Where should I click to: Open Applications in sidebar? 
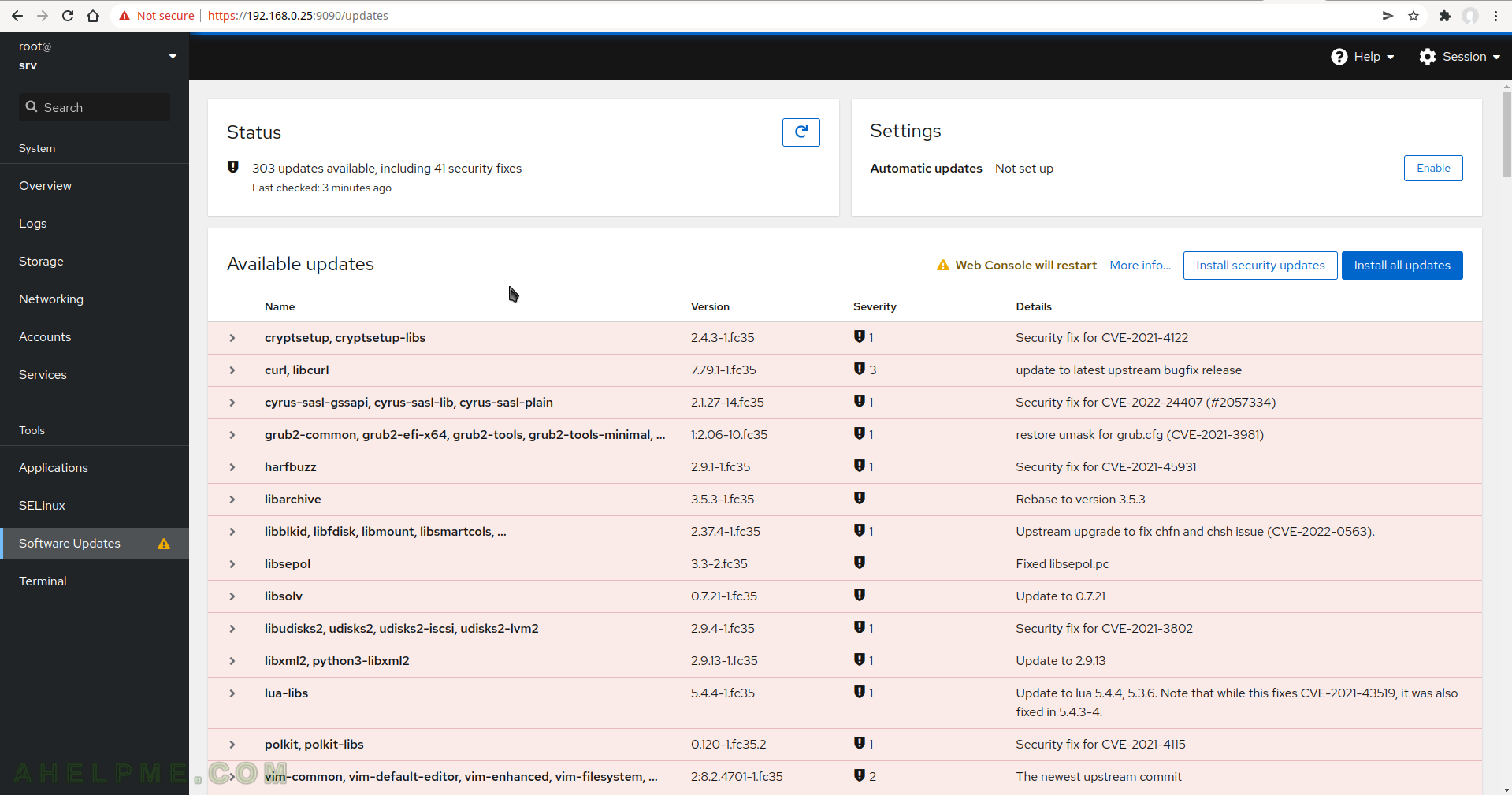(95, 468)
